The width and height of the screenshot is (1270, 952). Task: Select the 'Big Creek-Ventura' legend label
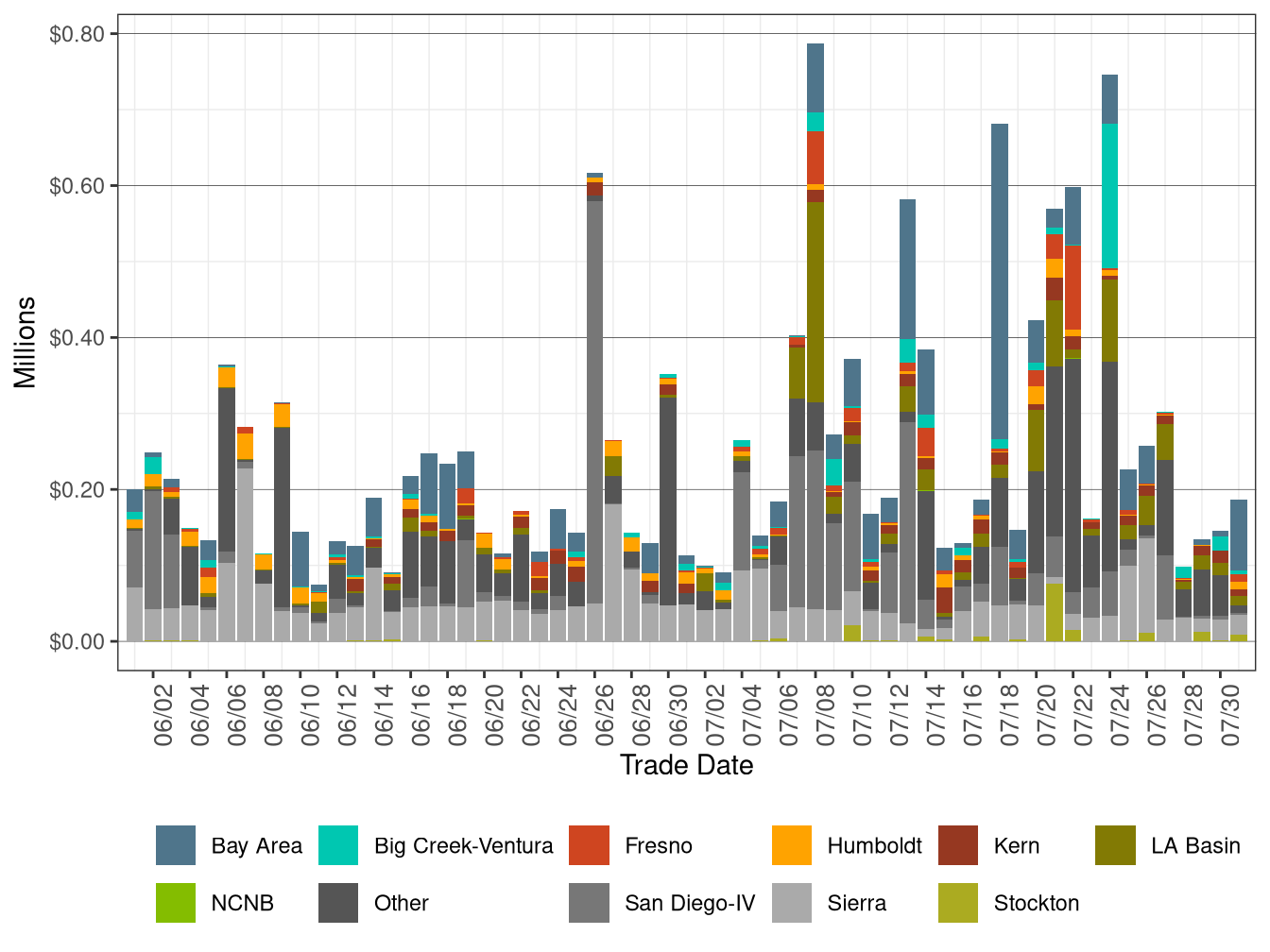click(x=464, y=846)
